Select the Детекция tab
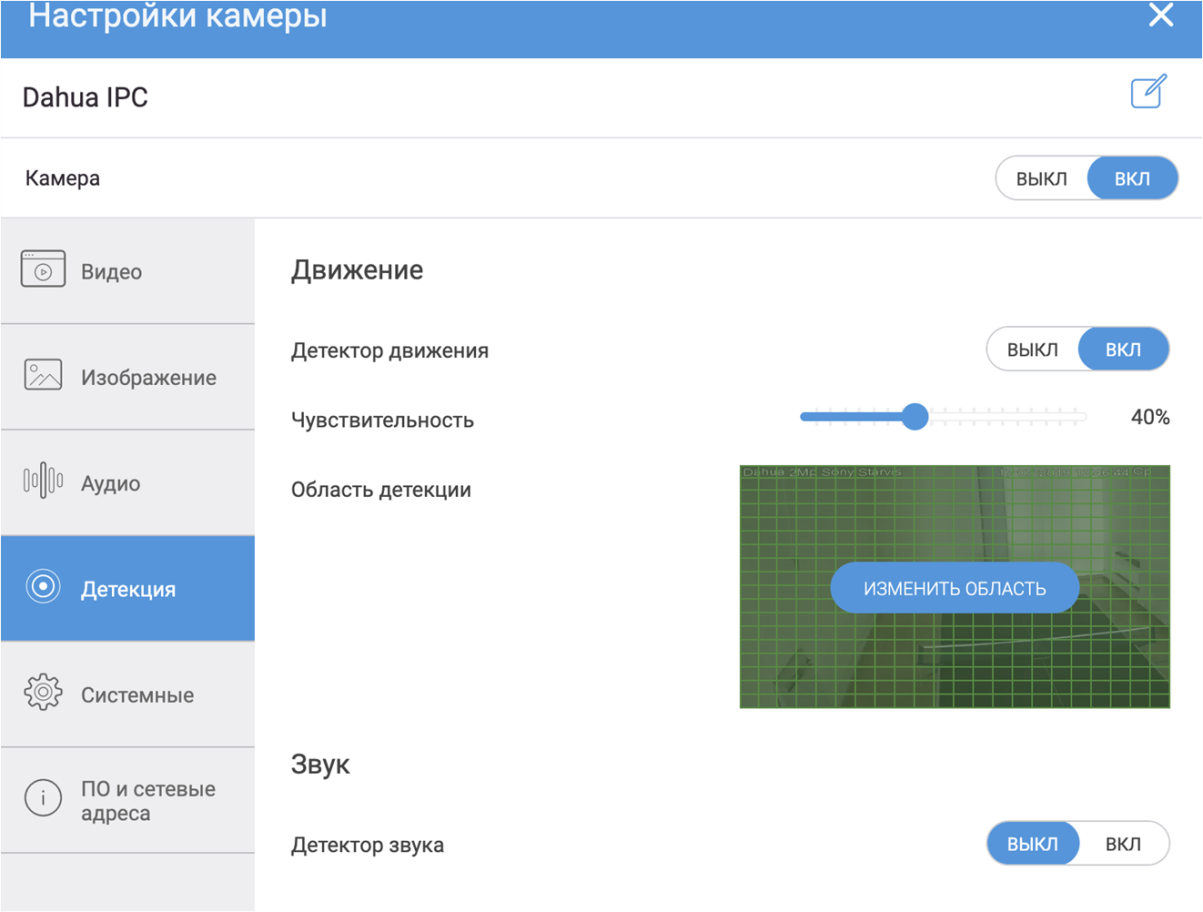 (x=127, y=588)
